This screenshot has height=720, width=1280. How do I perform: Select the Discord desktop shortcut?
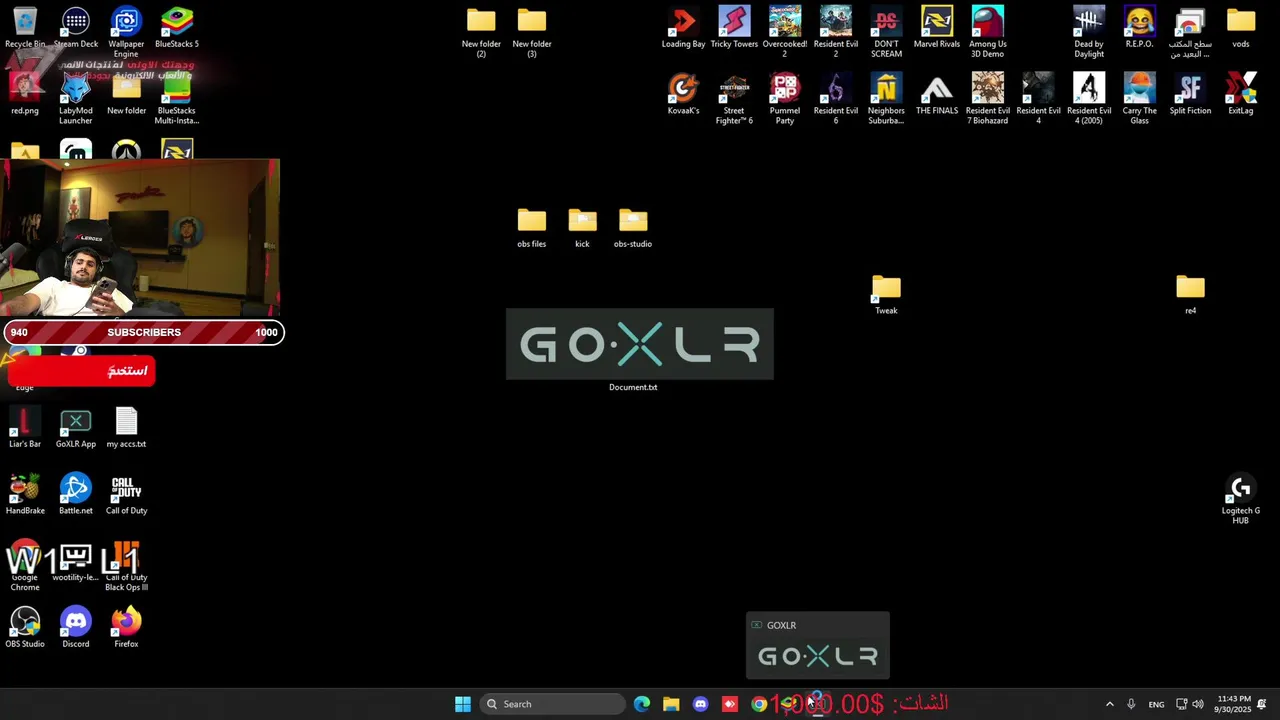click(76, 628)
